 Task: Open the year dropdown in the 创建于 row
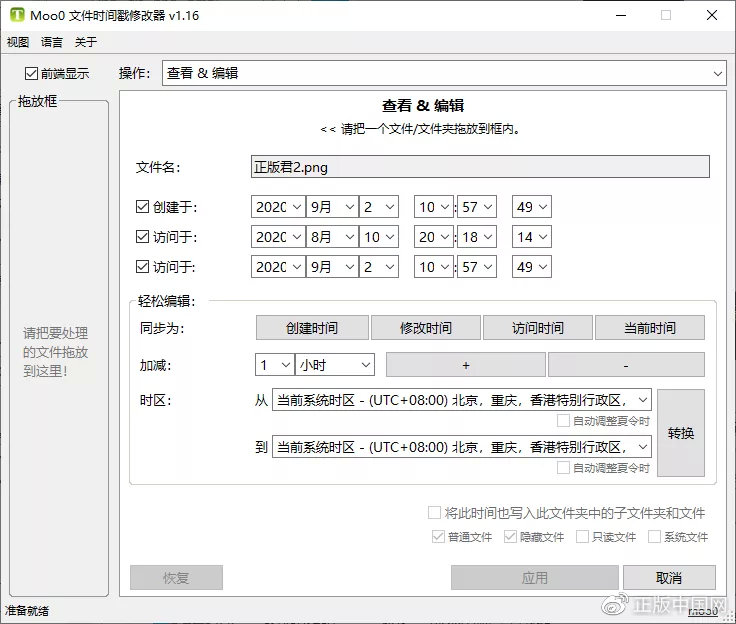pyautogui.click(x=278, y=207)
